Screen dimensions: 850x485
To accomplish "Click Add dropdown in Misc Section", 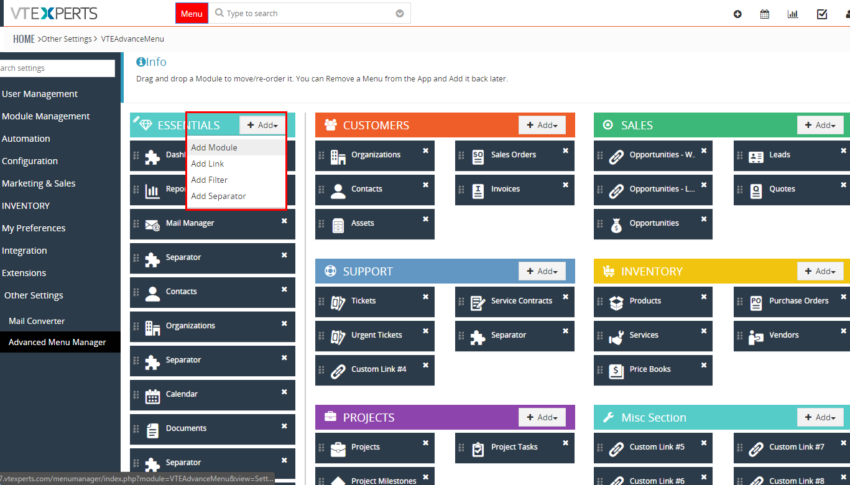I will 820,418.
